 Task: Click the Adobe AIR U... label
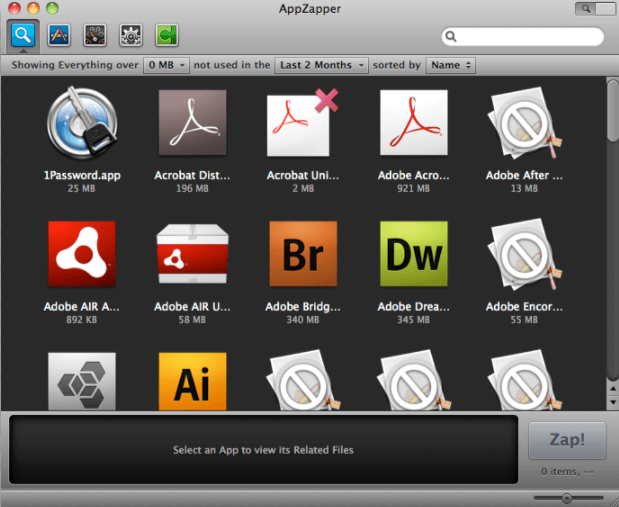coord(192,307)
